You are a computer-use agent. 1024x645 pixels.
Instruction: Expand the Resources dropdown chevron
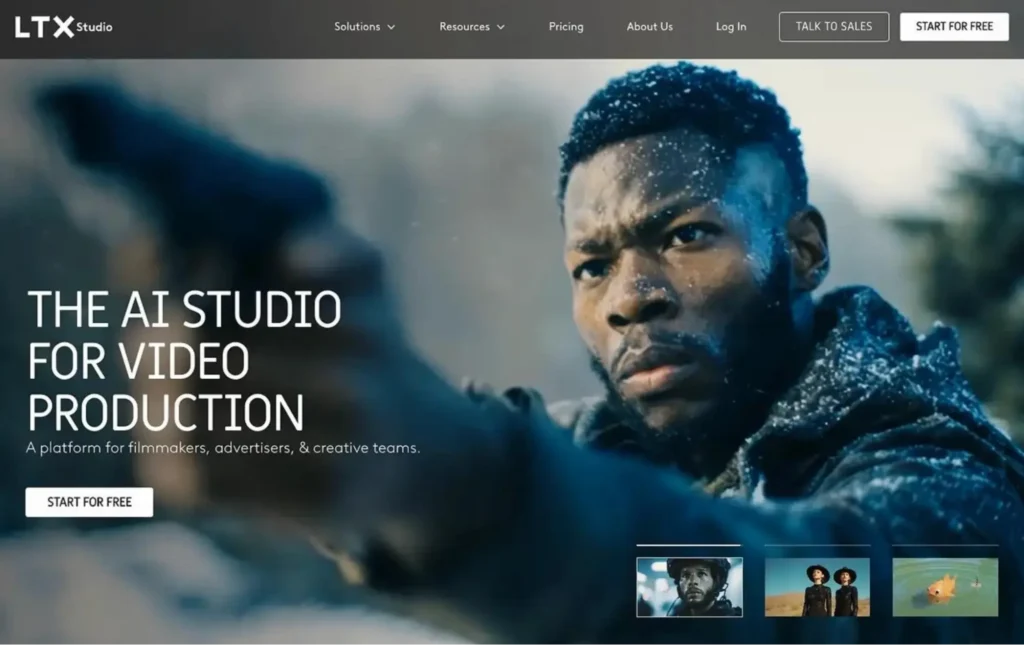click(x=501, y=27)
